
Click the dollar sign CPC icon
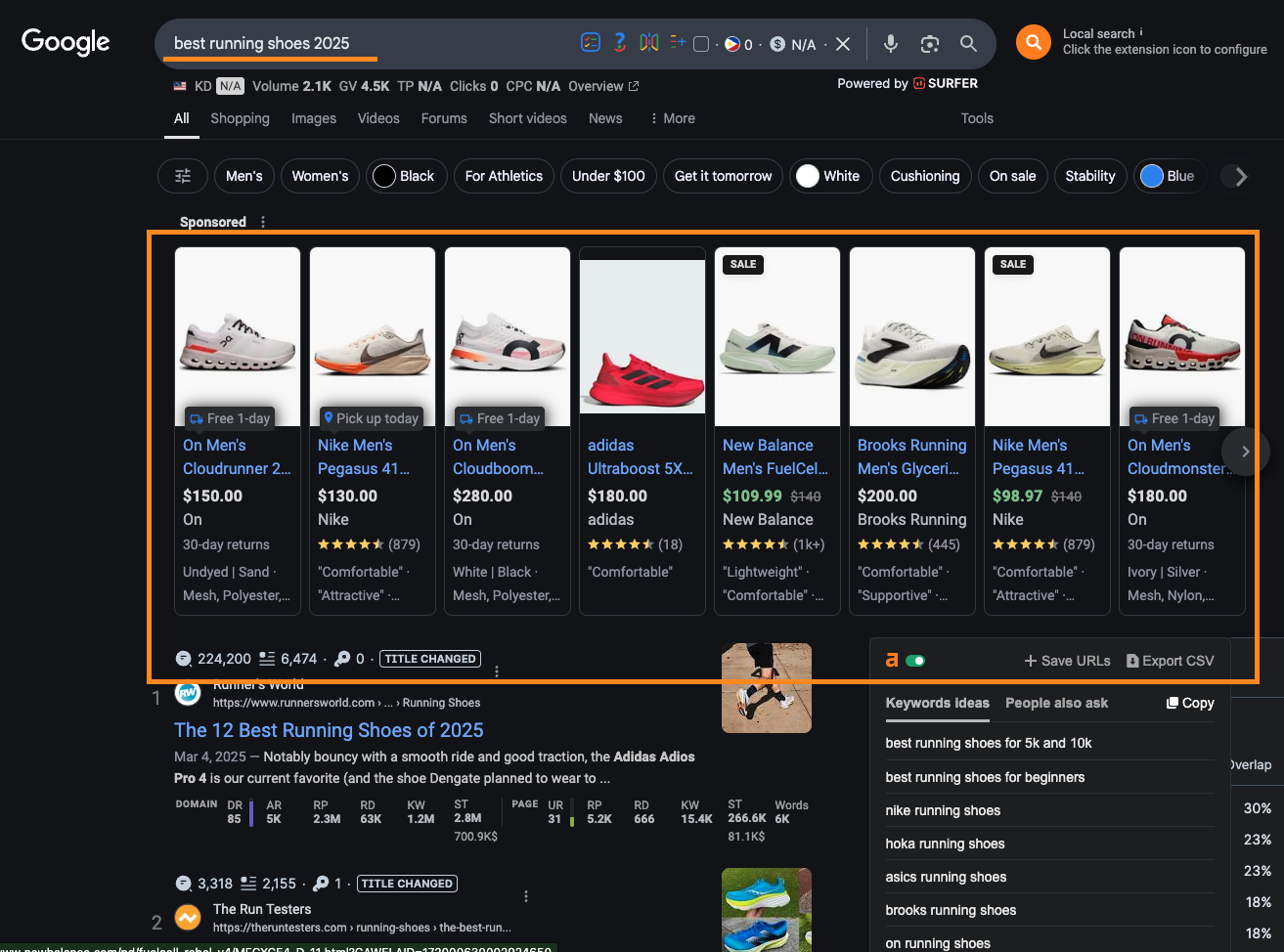click(x=777, y=44)
